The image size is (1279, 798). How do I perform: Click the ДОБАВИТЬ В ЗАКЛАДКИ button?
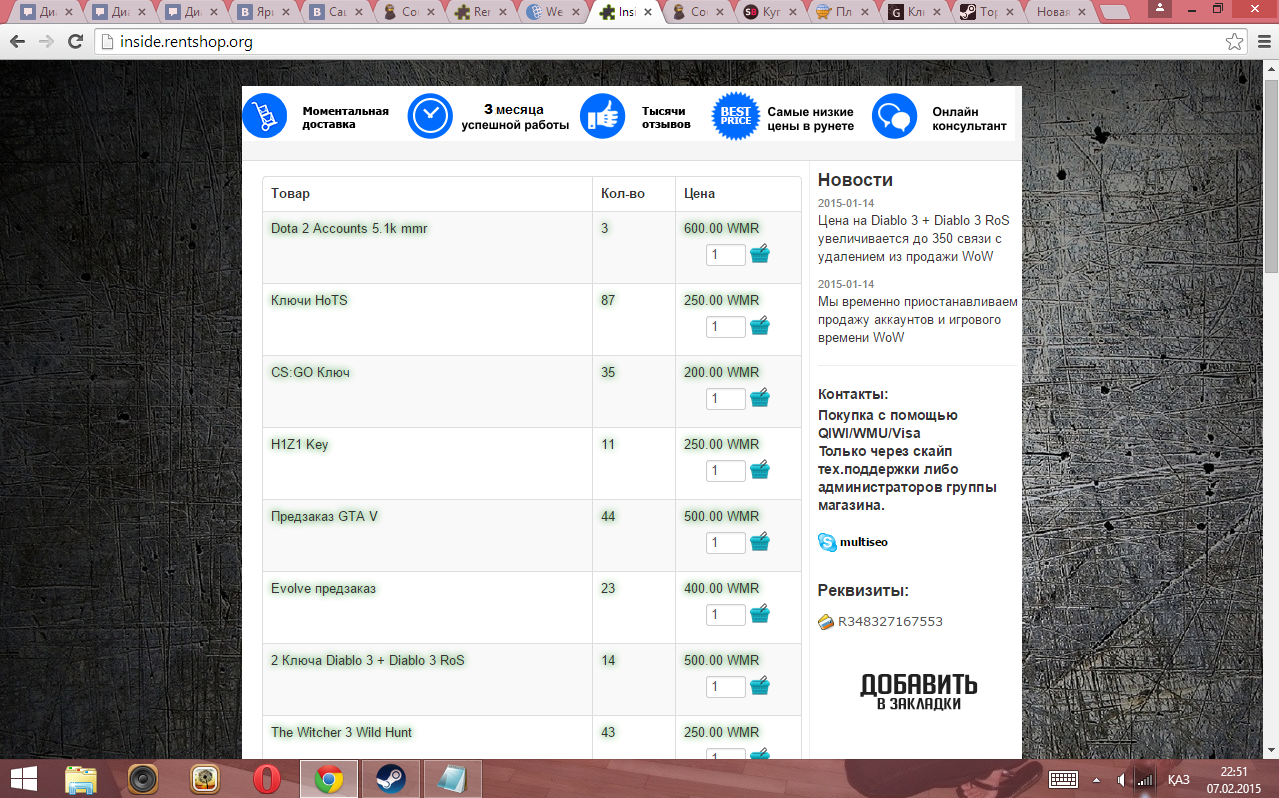[x=918, y=692]
